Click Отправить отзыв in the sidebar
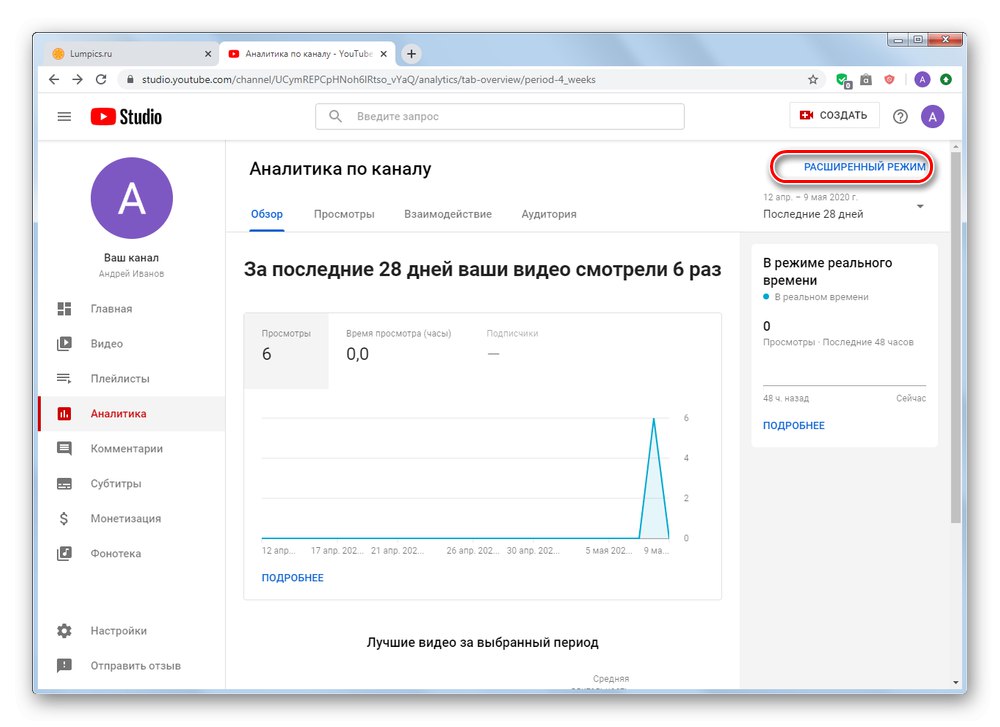 pos(131,666)
